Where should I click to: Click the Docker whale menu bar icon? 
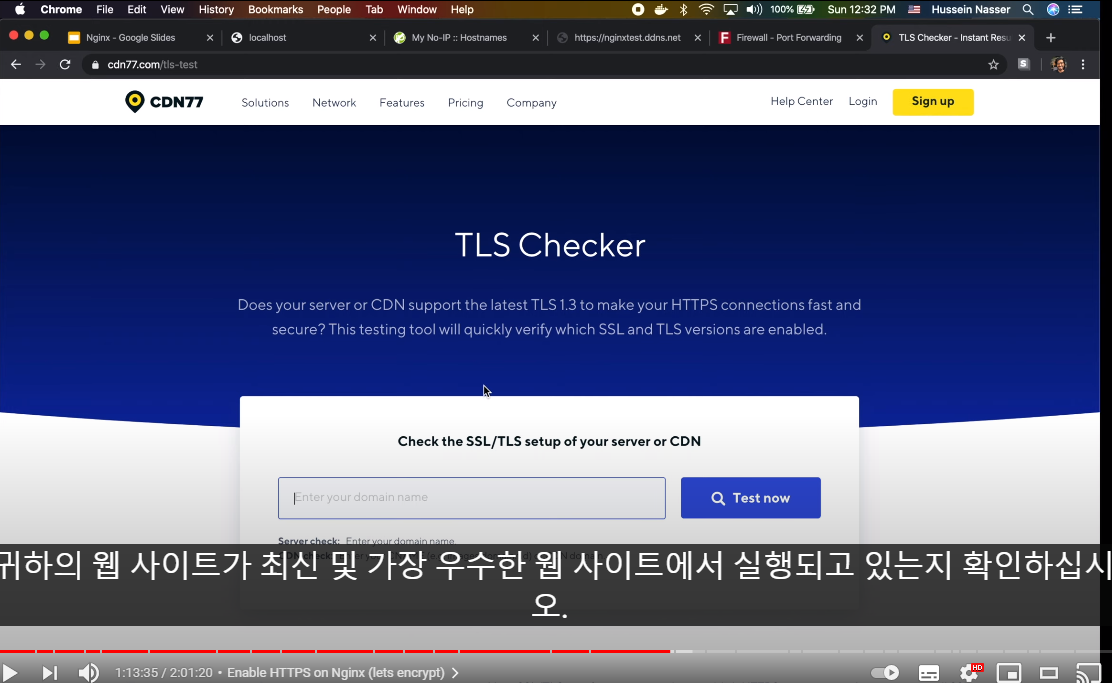pos(661,9)
